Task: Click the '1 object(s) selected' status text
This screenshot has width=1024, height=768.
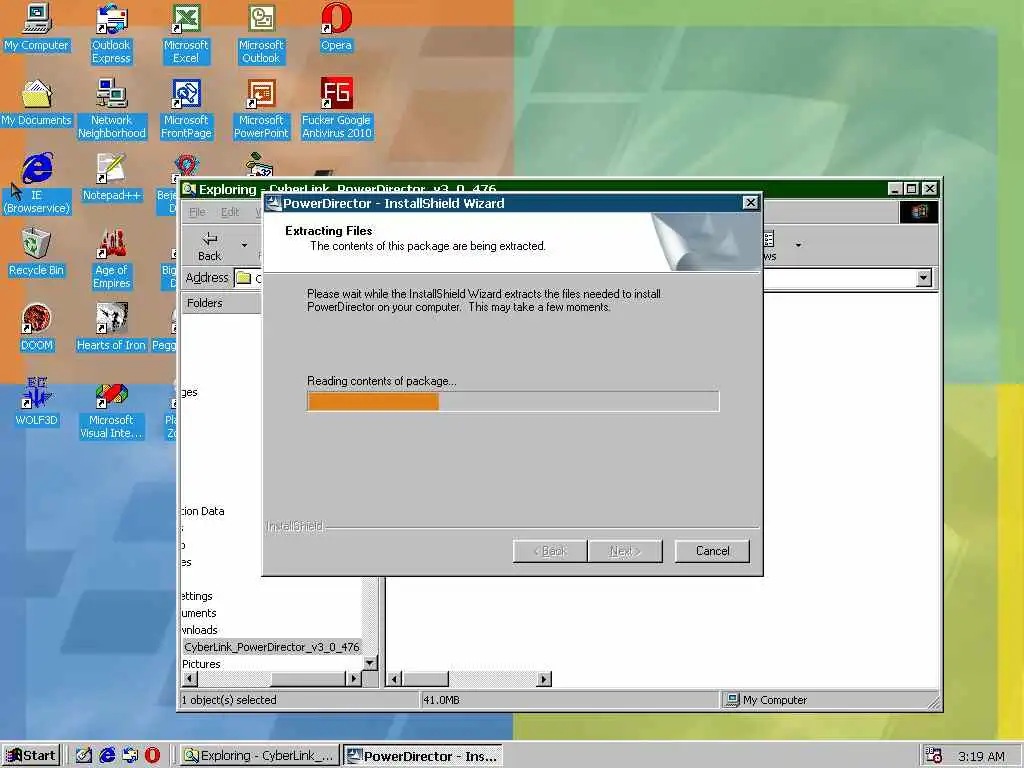Action: tap(229, 700)
